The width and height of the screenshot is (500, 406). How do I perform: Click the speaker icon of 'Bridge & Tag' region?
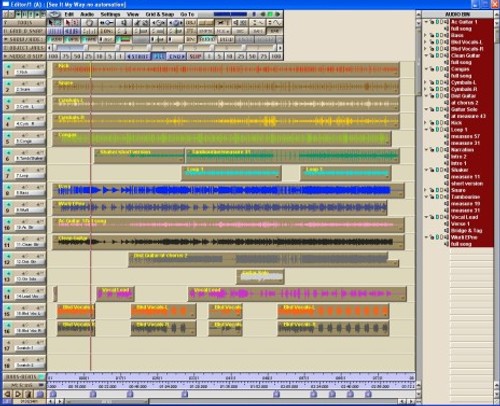click(x=447, y=231)
